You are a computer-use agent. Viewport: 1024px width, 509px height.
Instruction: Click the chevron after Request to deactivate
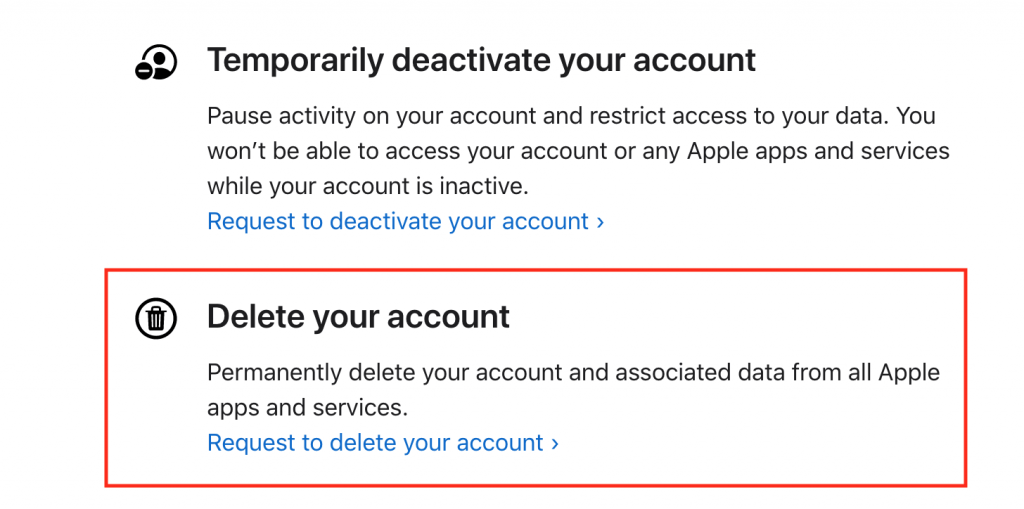(x=600, y=222)
